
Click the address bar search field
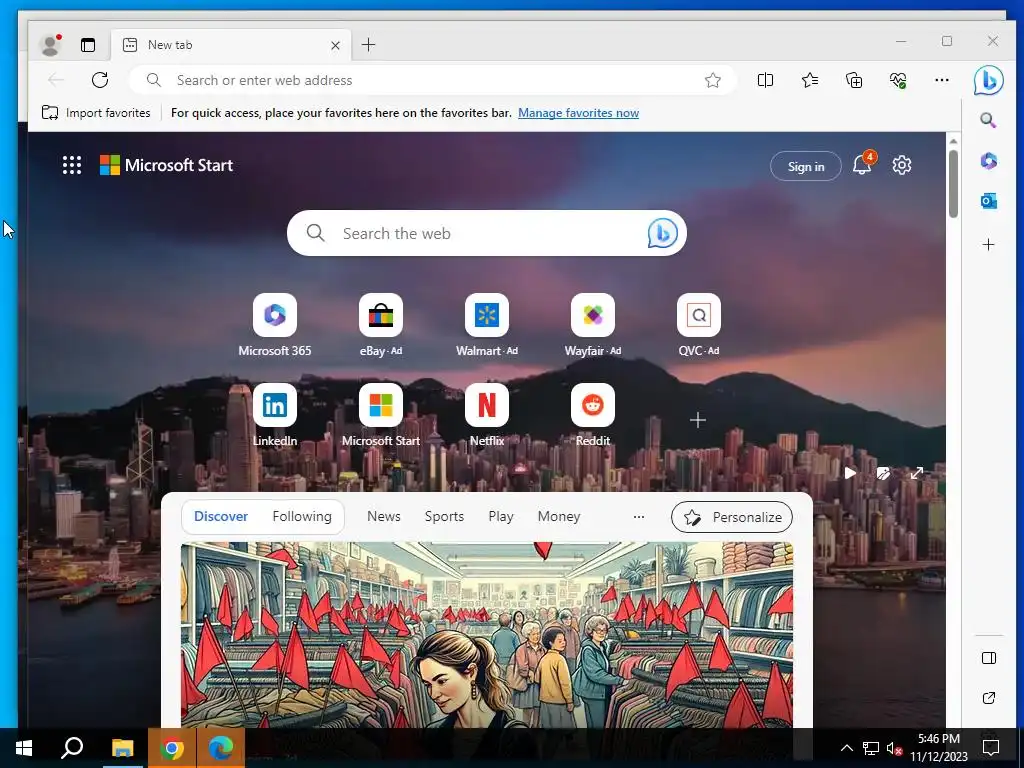point(432,80)
